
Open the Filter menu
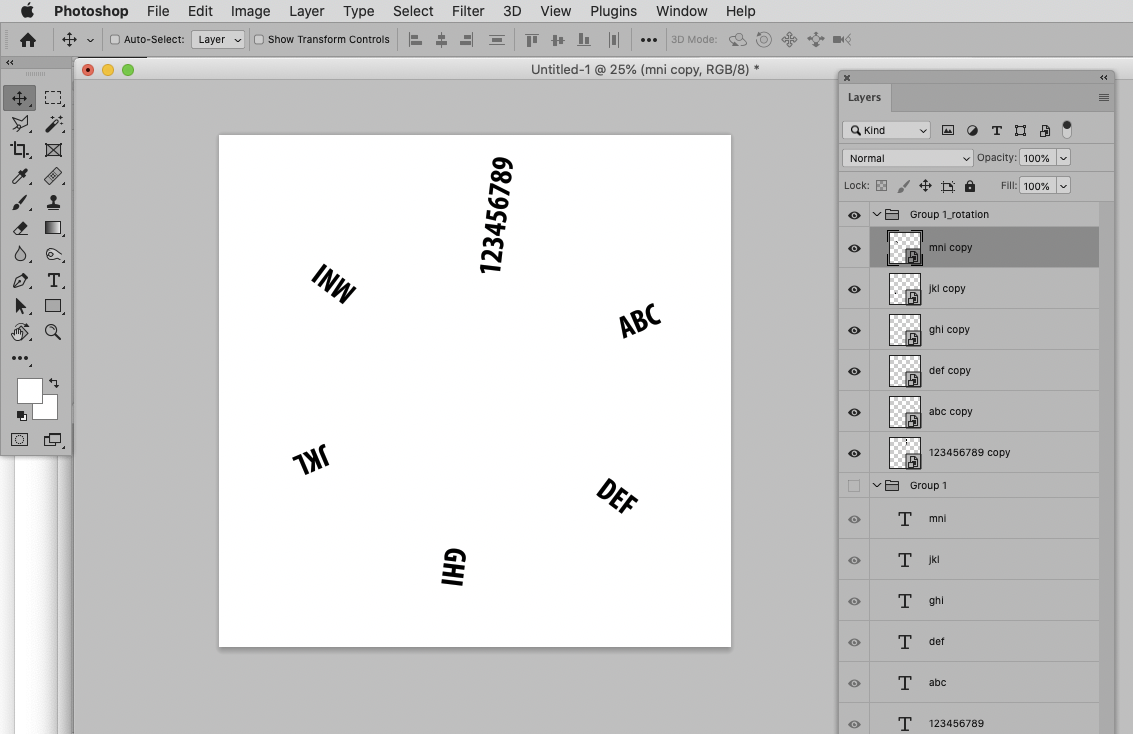point(467,11)
